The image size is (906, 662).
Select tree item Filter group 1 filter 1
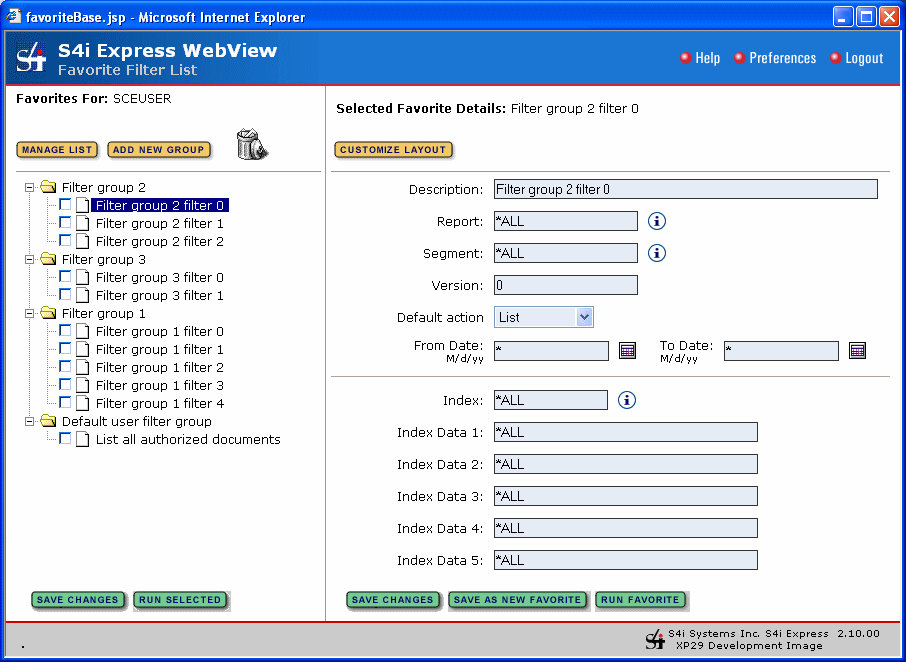[x=159, y=349]
